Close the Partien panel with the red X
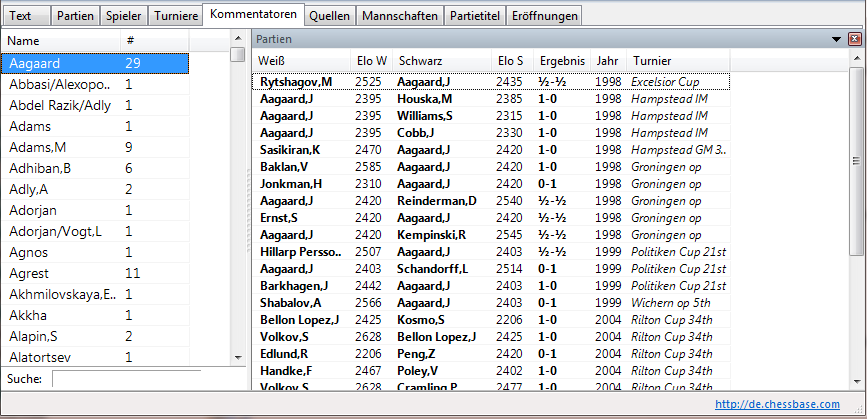 point(855,39)
